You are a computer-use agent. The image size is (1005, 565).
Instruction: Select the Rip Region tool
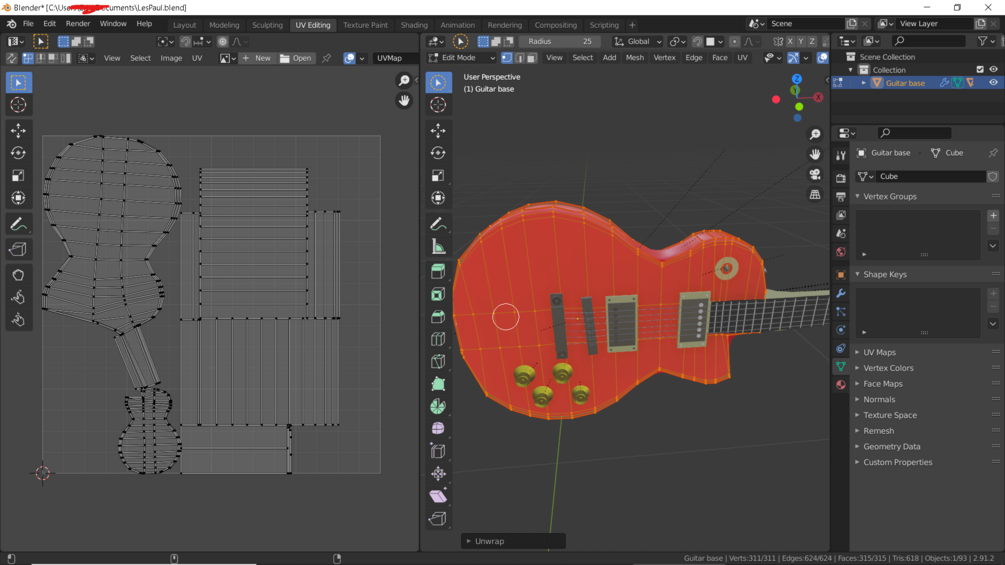(x=438, y=518)
